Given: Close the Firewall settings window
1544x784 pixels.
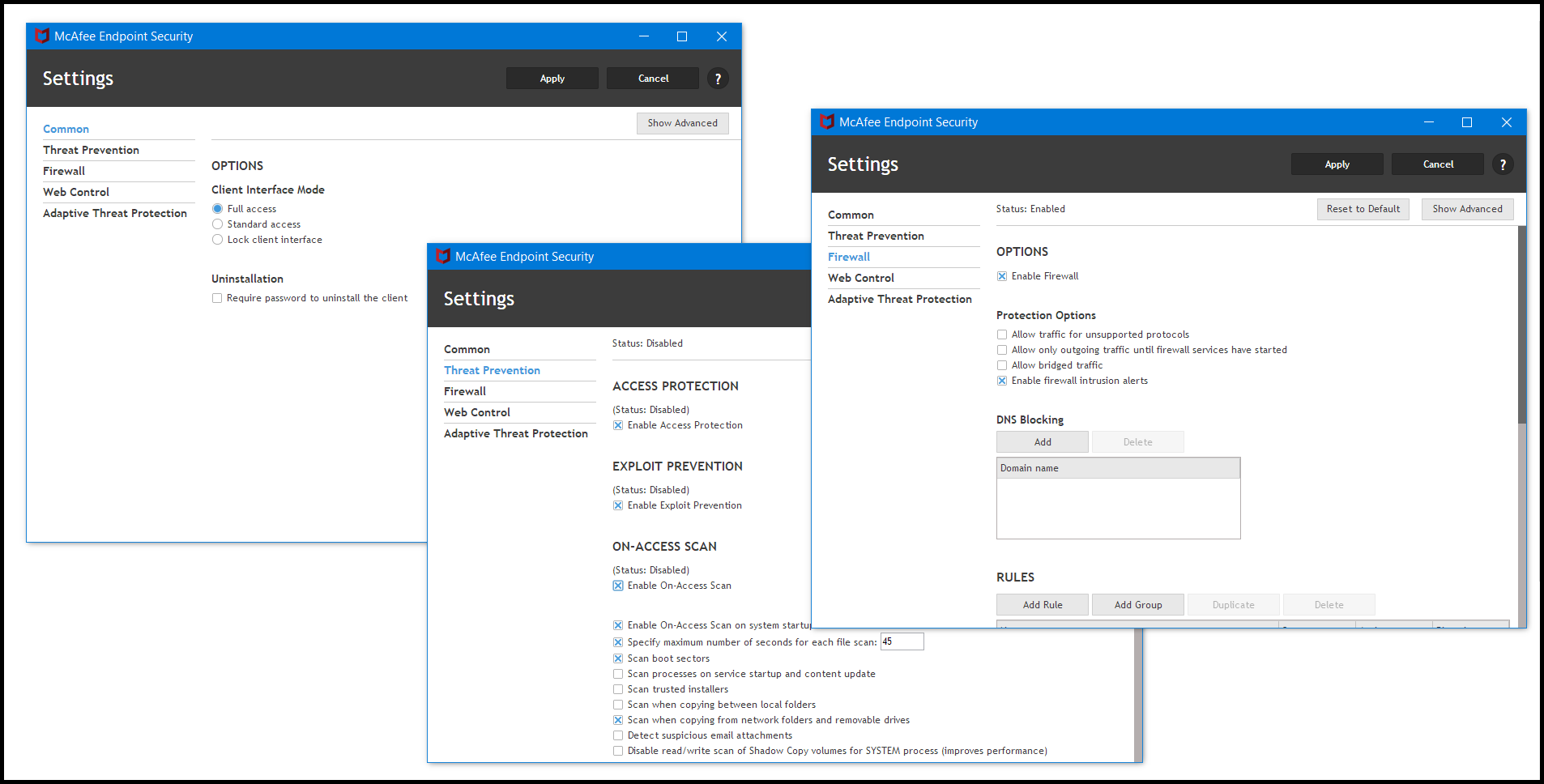Looking at the screenshot, I should point(1507,122).
